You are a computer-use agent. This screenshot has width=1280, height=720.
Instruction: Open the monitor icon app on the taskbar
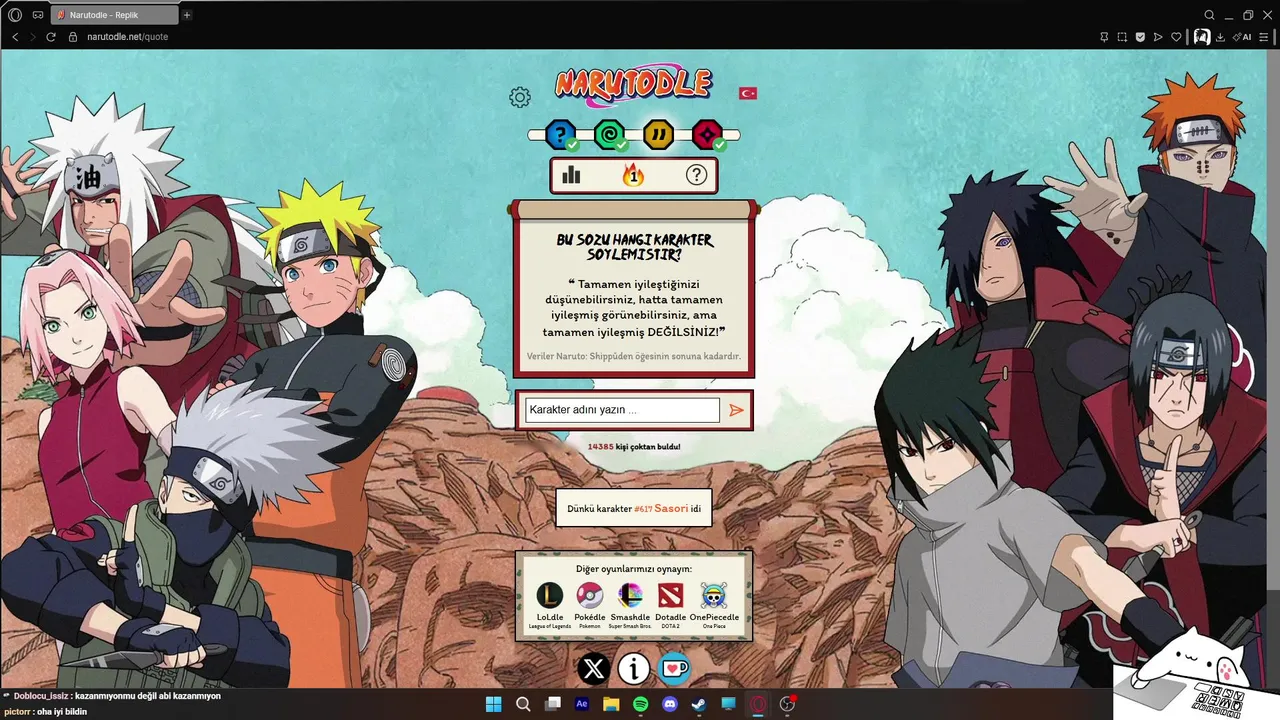(729, 704)
